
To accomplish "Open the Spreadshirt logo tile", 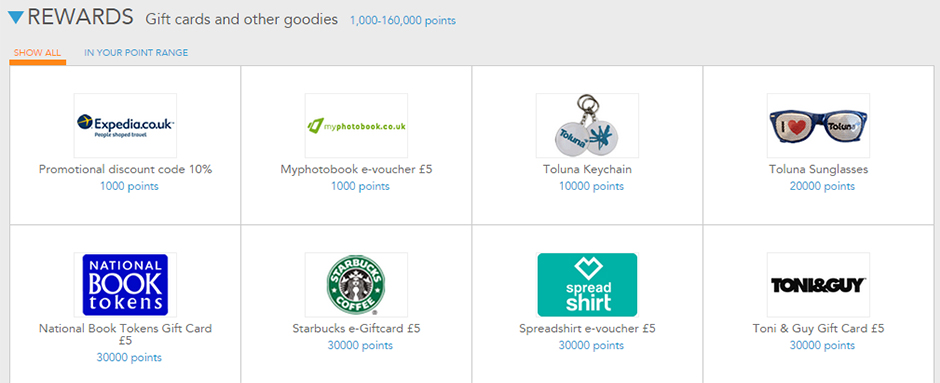I will (587, 285).
